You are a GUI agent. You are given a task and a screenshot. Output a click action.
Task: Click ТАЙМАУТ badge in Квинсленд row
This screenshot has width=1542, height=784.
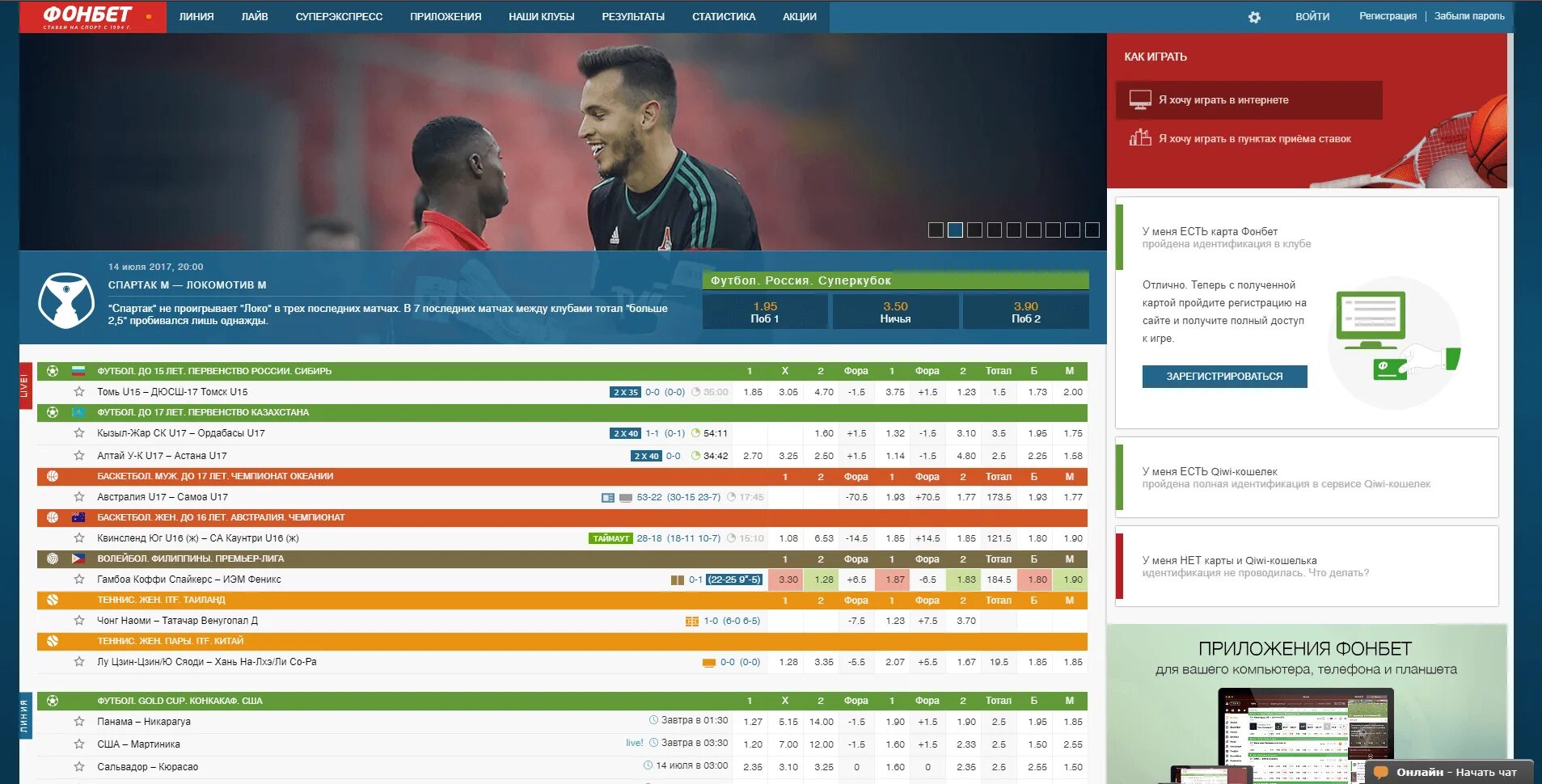pos(610,538)
